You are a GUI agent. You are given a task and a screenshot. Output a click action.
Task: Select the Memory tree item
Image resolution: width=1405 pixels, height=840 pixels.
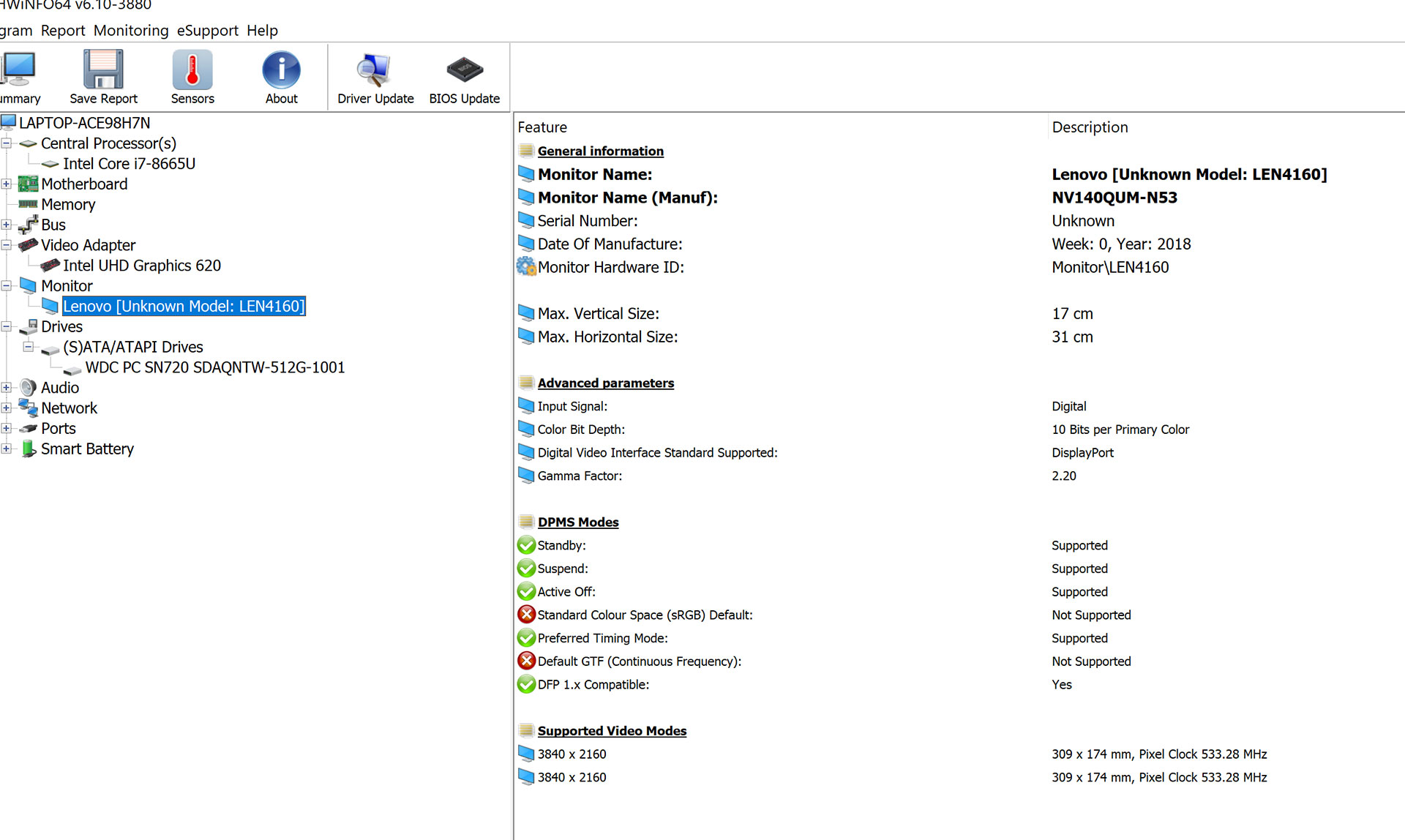[x=68, y=204]
